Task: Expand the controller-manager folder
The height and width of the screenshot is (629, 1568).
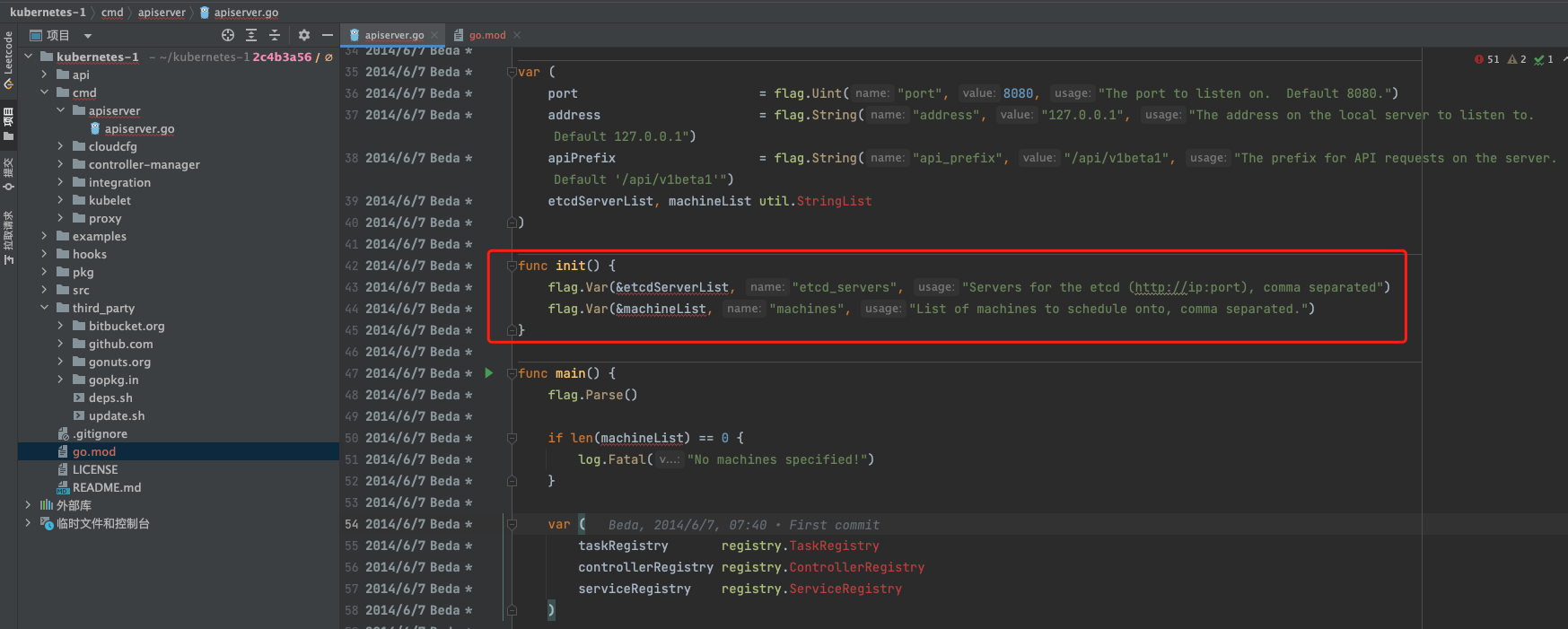Action: (x=60, y=164)
